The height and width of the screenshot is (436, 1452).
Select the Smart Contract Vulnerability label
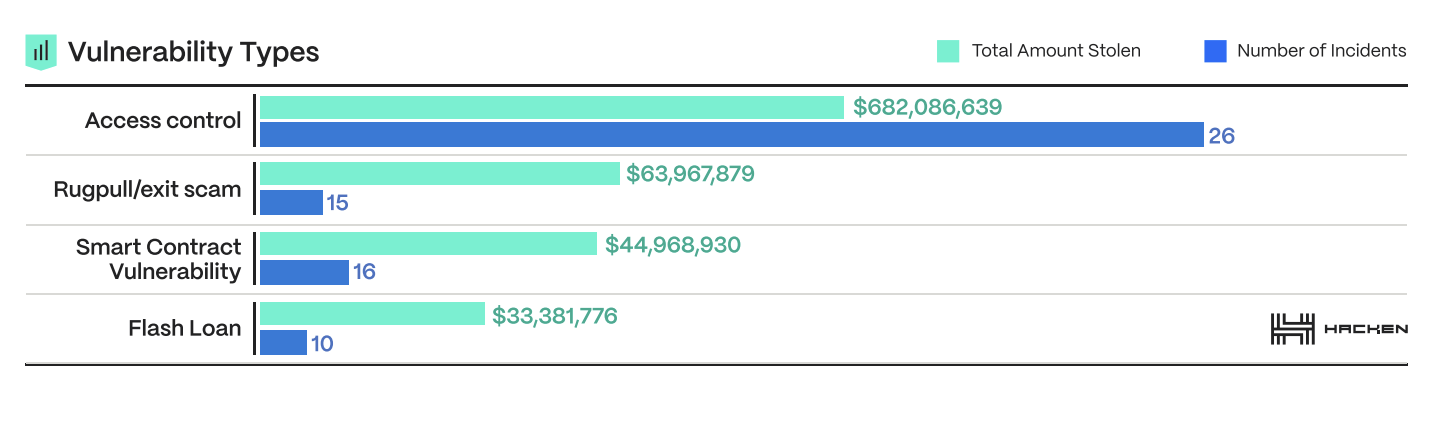point(158,259)
